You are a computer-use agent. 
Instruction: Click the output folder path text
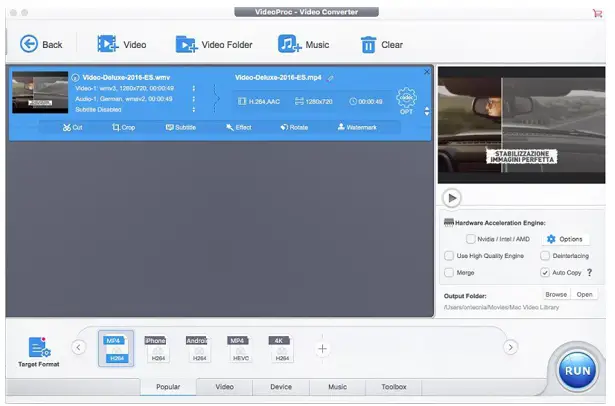click(x=501, y=308)
